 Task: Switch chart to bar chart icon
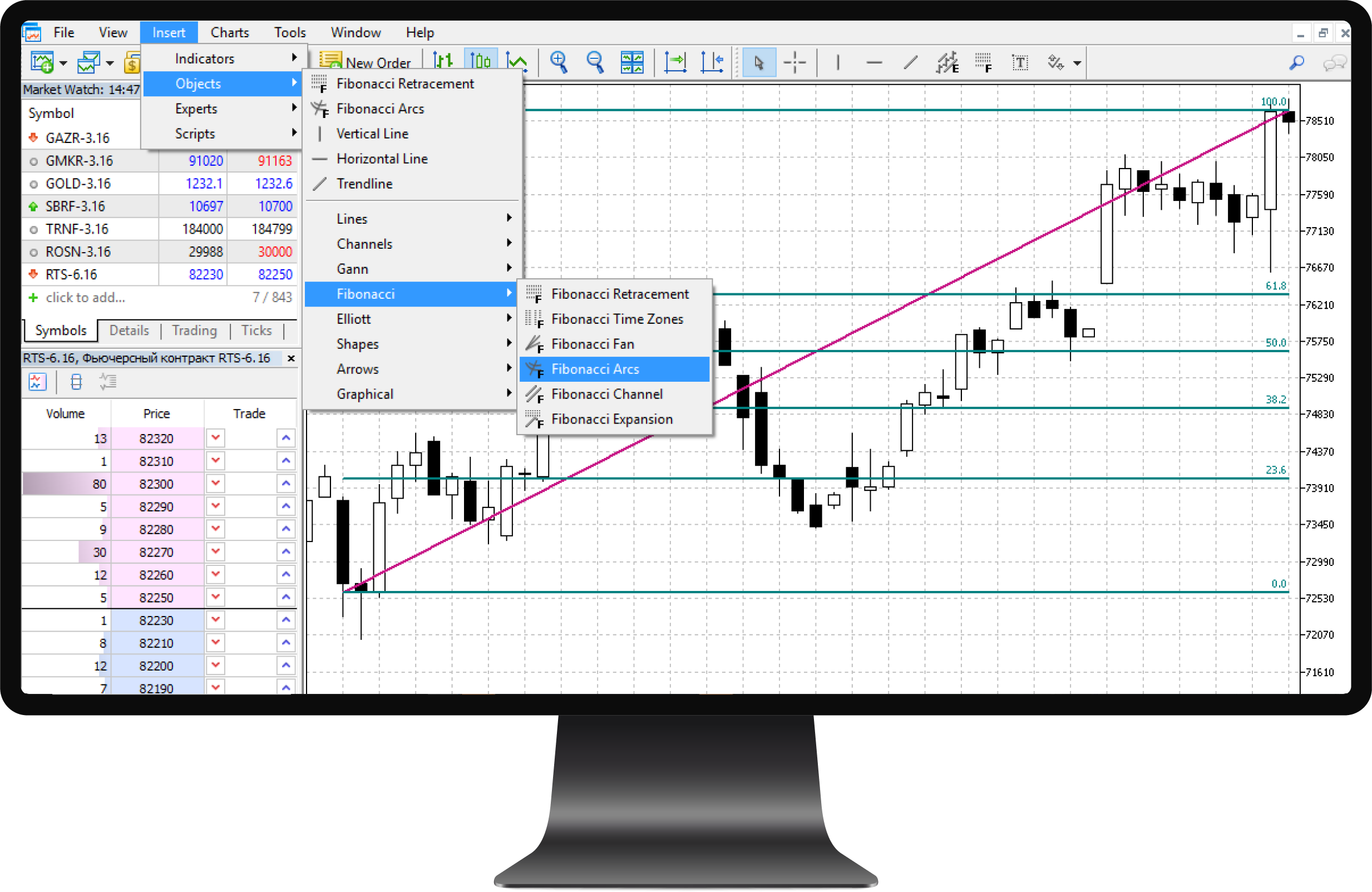click(443, 61)
